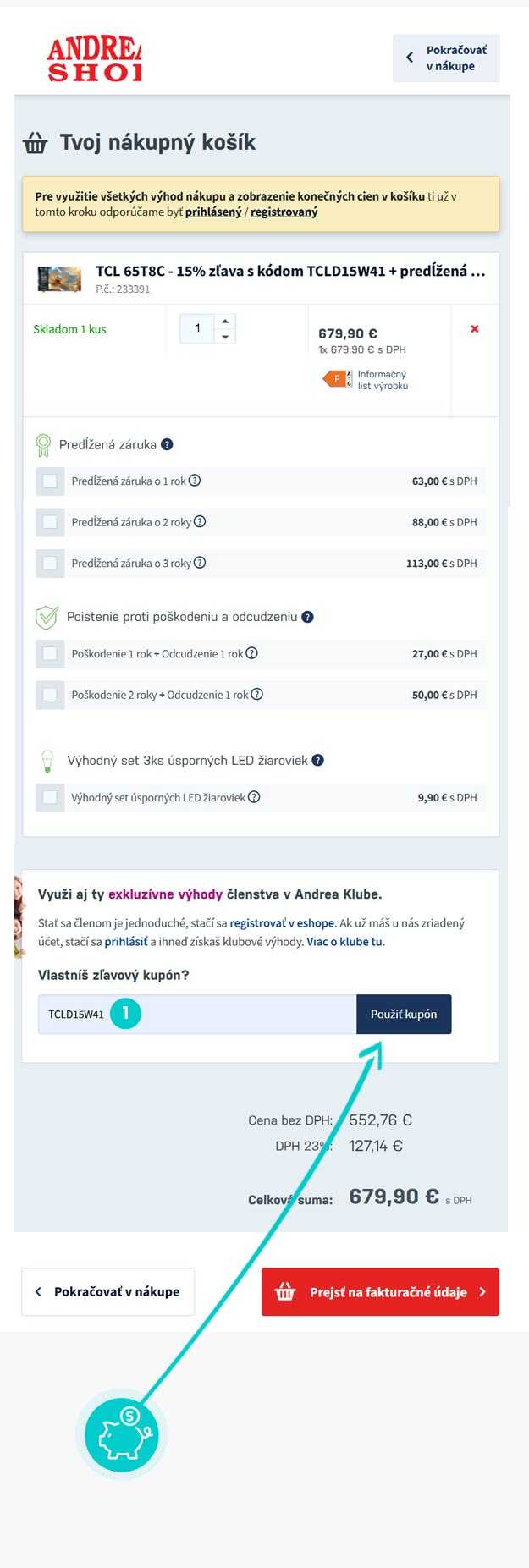This screenshot has height=1568, width=529.
Task: Select Poškodenie 2 roky + Odcudzenie checkbox
Action: pyautogui.click(x=50, y=695)
